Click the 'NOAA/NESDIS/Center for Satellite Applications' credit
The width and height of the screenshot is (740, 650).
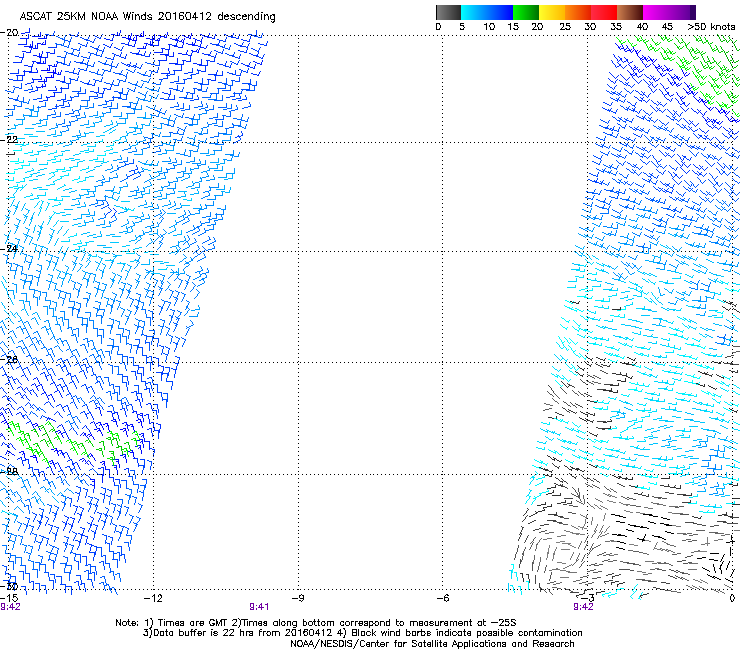tap(432, 644)
